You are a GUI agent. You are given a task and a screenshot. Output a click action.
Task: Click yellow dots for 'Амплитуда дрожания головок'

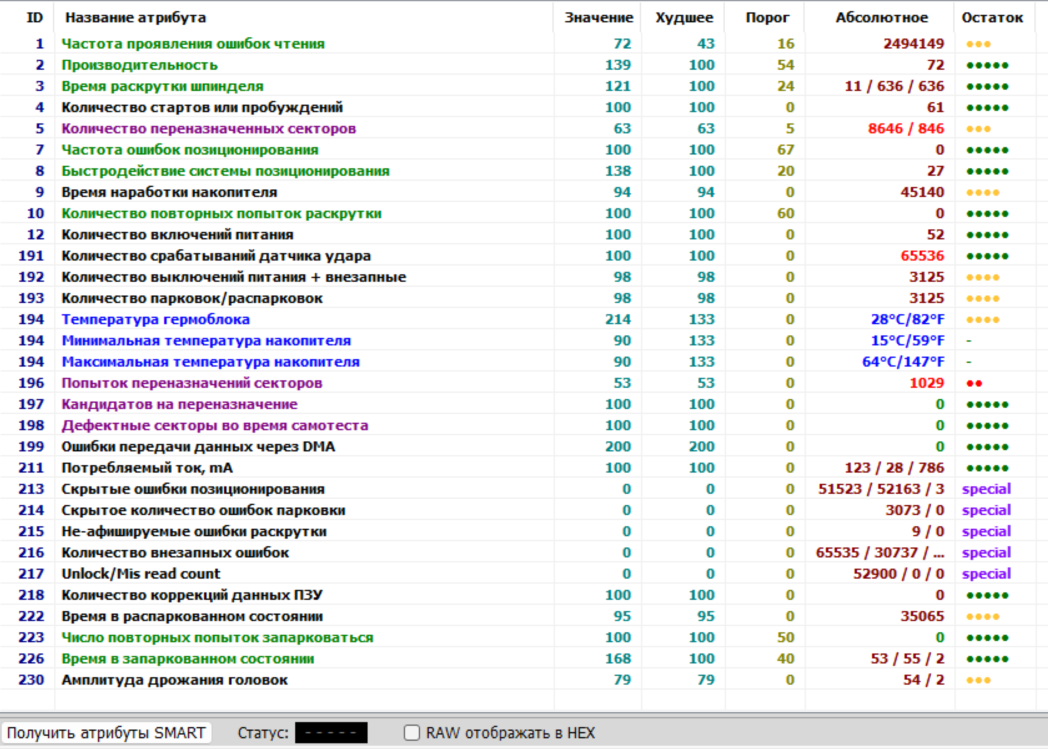click(x=978, y=680)
